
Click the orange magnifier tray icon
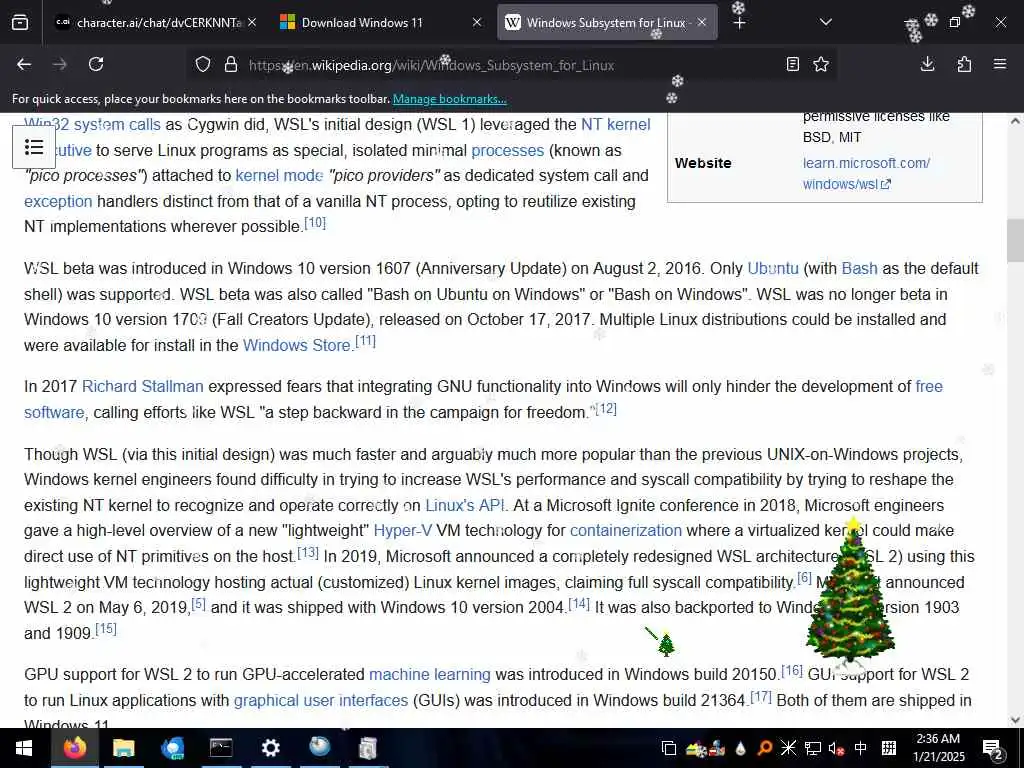[x=765, y=748]
